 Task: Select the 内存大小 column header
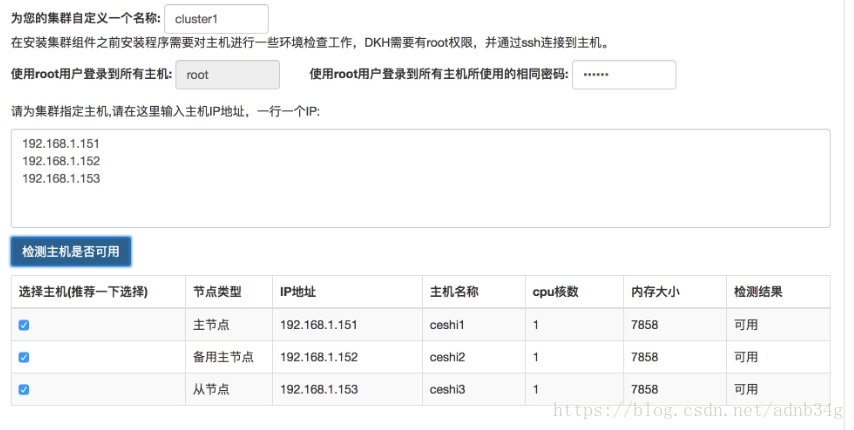655,292
